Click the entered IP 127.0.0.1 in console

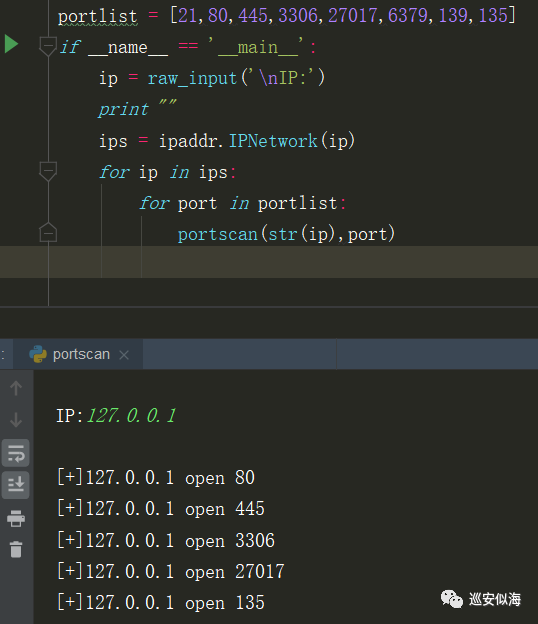131,416
